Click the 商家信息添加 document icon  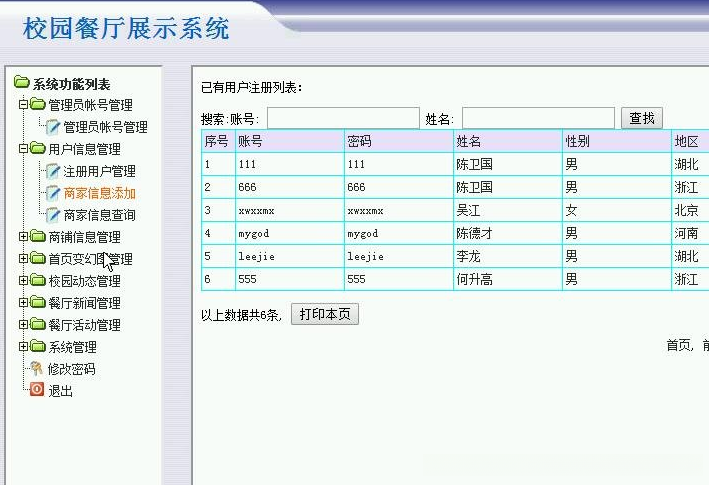click(x=53, y=193)
